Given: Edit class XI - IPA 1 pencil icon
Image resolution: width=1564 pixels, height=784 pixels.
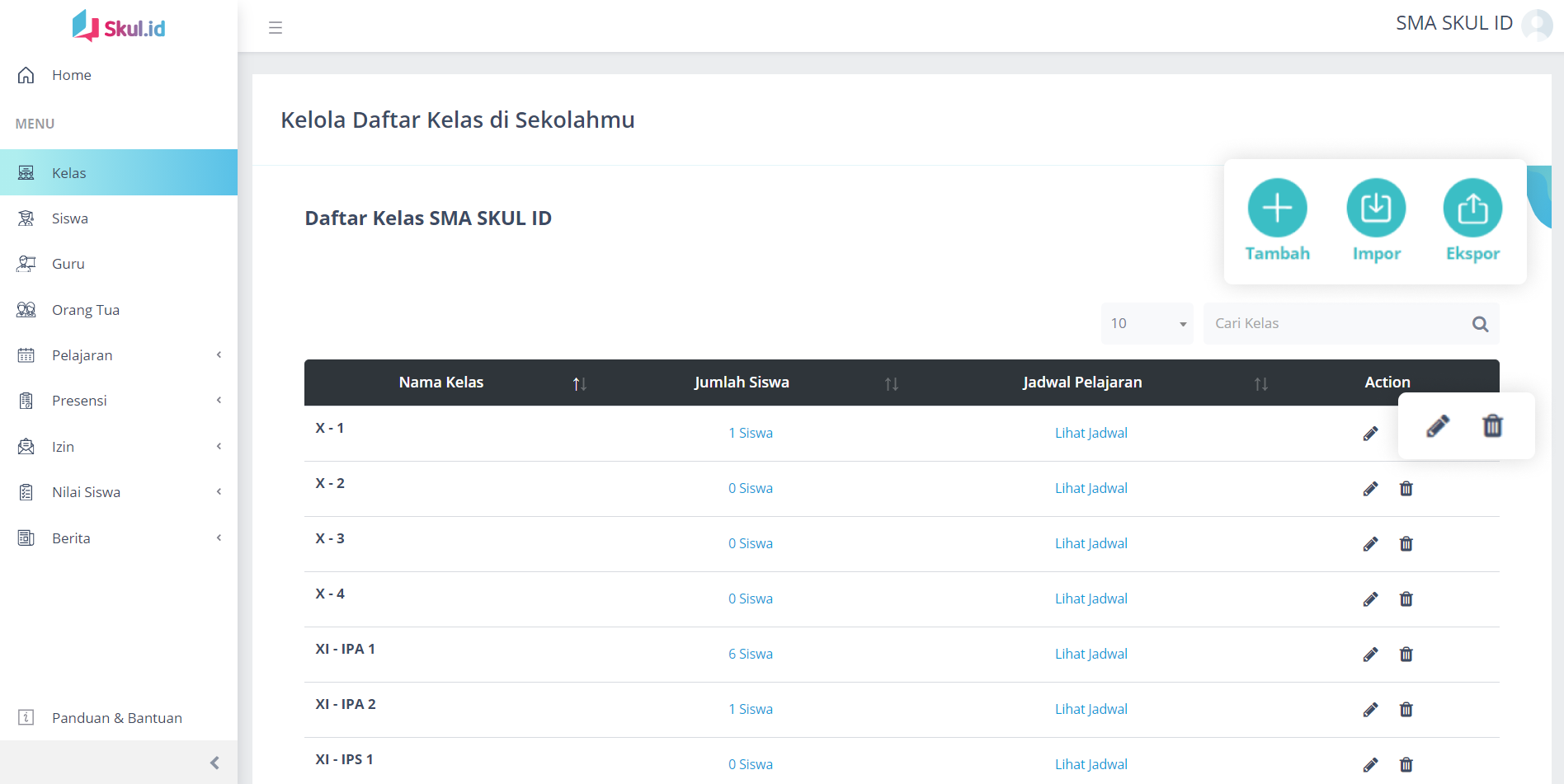Looking at the screenshot, I should 1370,655.
